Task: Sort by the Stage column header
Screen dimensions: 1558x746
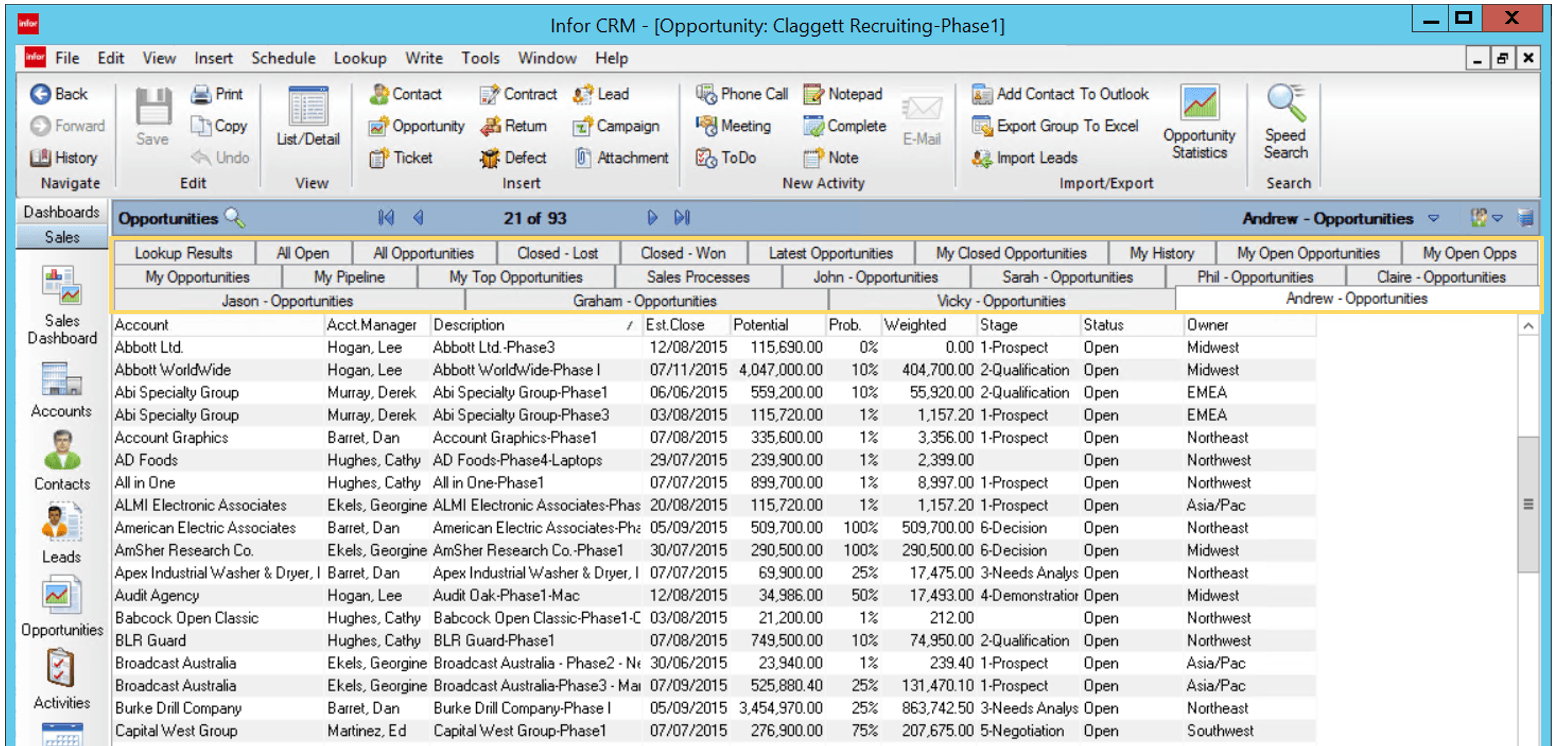Action: click(x=1029, y=325)
